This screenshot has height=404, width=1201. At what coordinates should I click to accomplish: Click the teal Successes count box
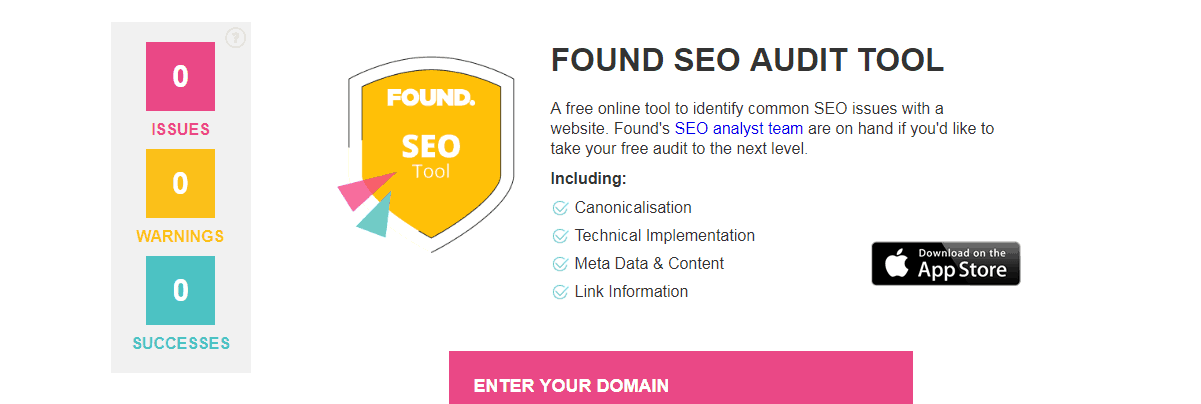[x=180, y=290]
